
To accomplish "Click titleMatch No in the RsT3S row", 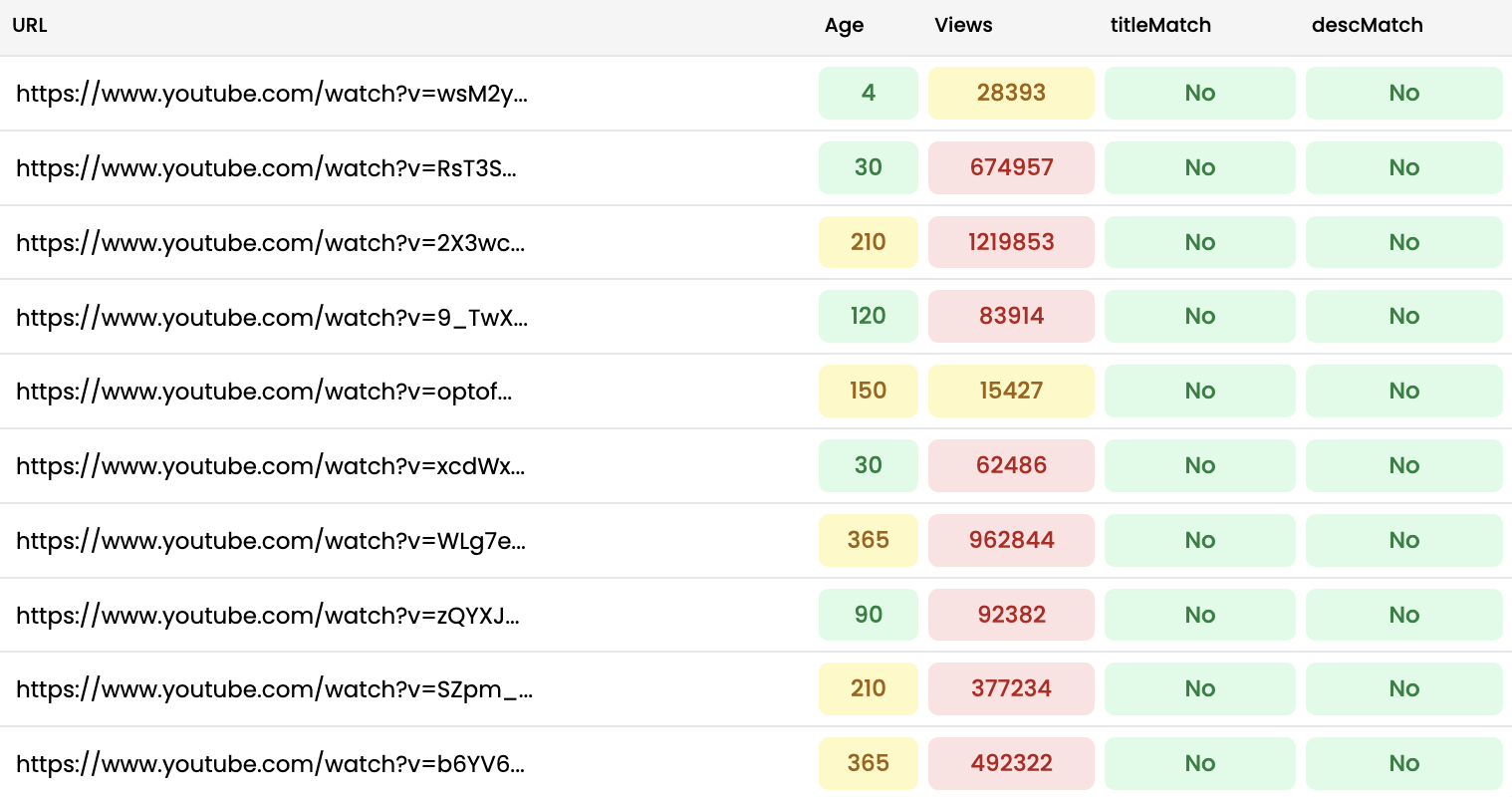I will [1200, 167].
